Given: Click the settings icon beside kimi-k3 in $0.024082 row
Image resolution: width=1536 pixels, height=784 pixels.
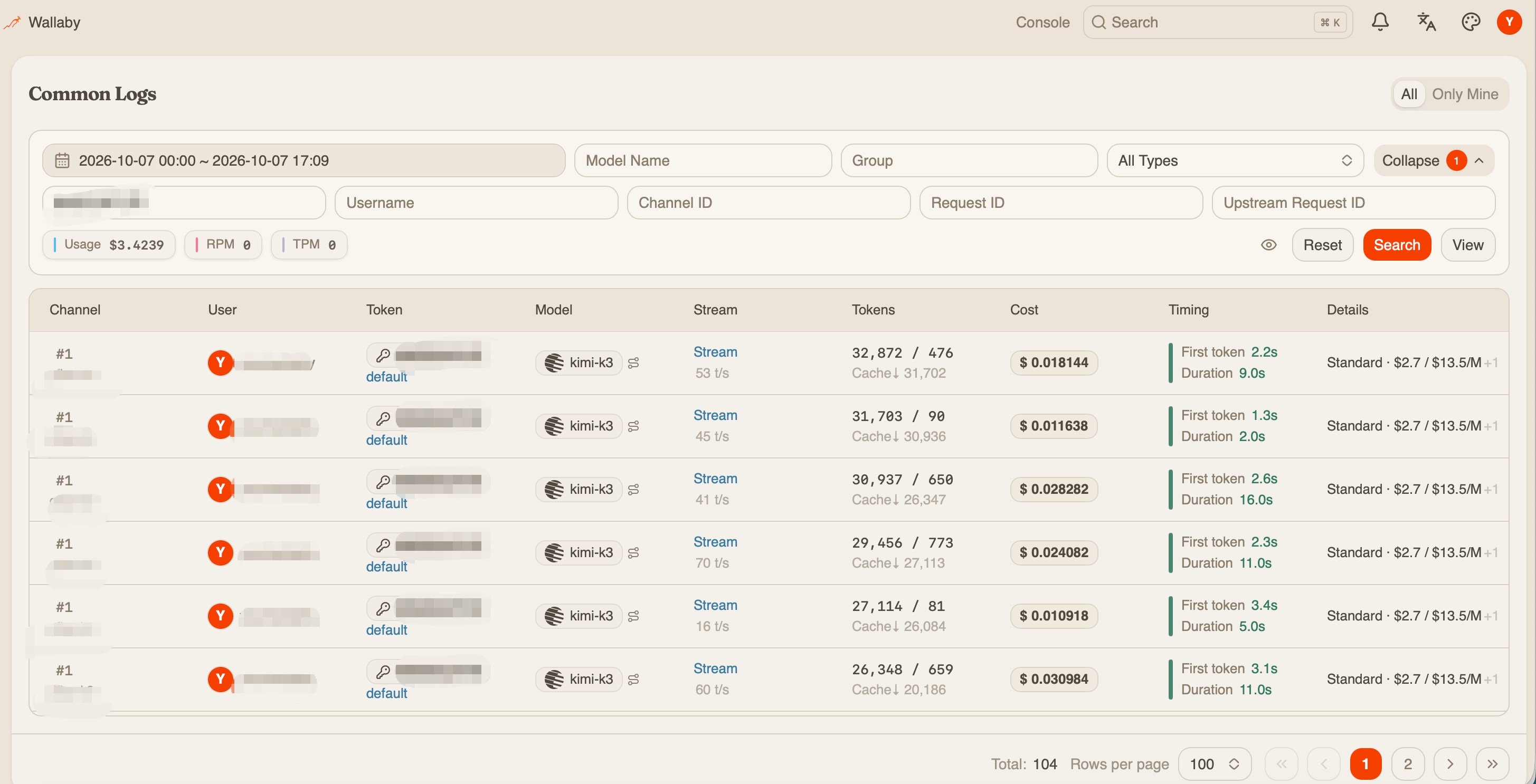Looking at the screenshot, I should pos(633,553).
